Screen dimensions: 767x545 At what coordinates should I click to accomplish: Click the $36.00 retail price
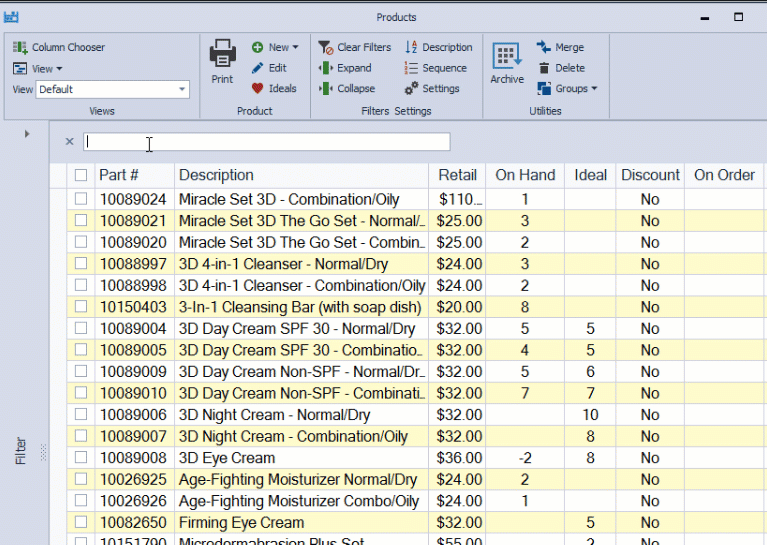[x=459, y=458]
